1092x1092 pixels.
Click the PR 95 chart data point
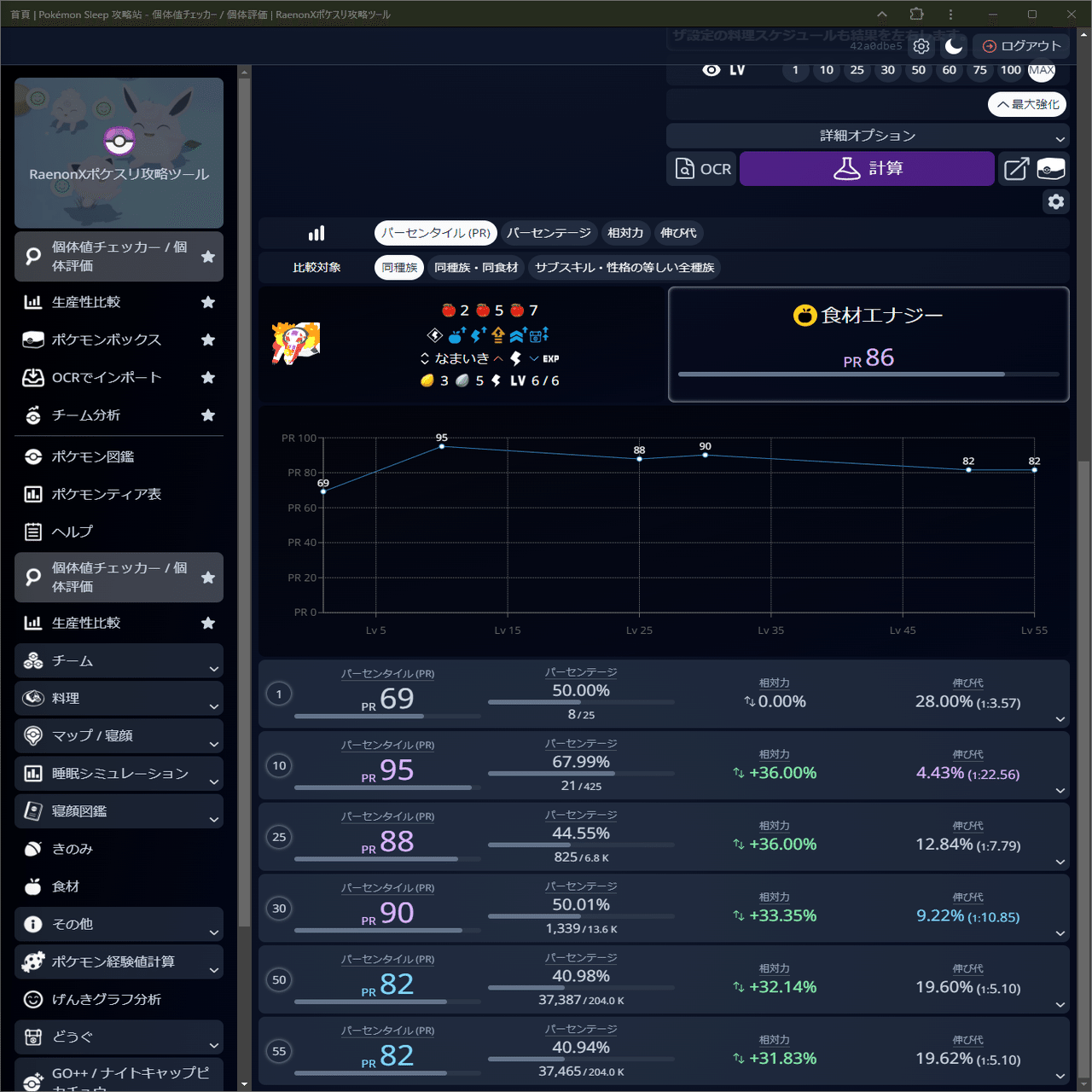[442, 446]
